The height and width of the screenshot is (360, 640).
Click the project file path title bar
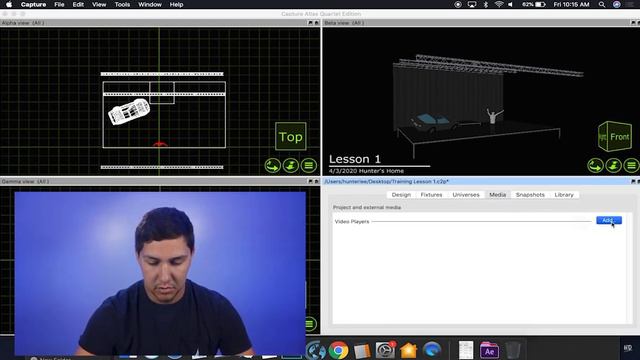[x=481, y=181]
